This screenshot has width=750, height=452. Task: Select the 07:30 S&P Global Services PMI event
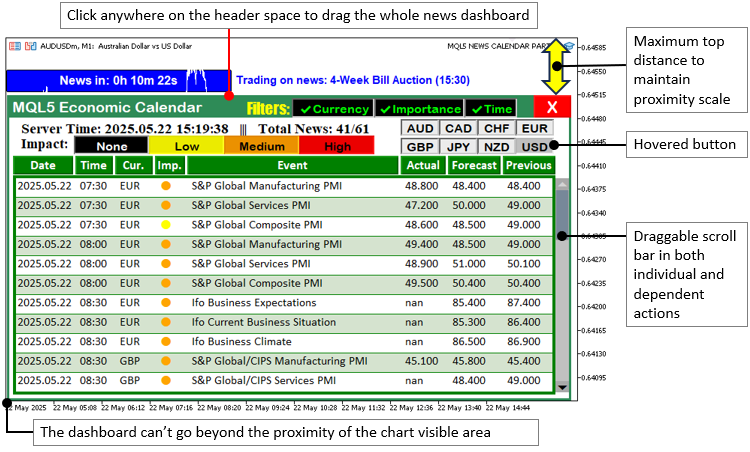(x=284, y=206)
